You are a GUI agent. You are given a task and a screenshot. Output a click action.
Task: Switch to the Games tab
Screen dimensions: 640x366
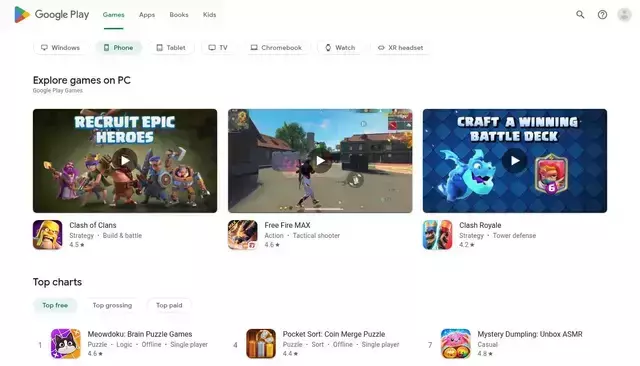(x=113, y=15)
